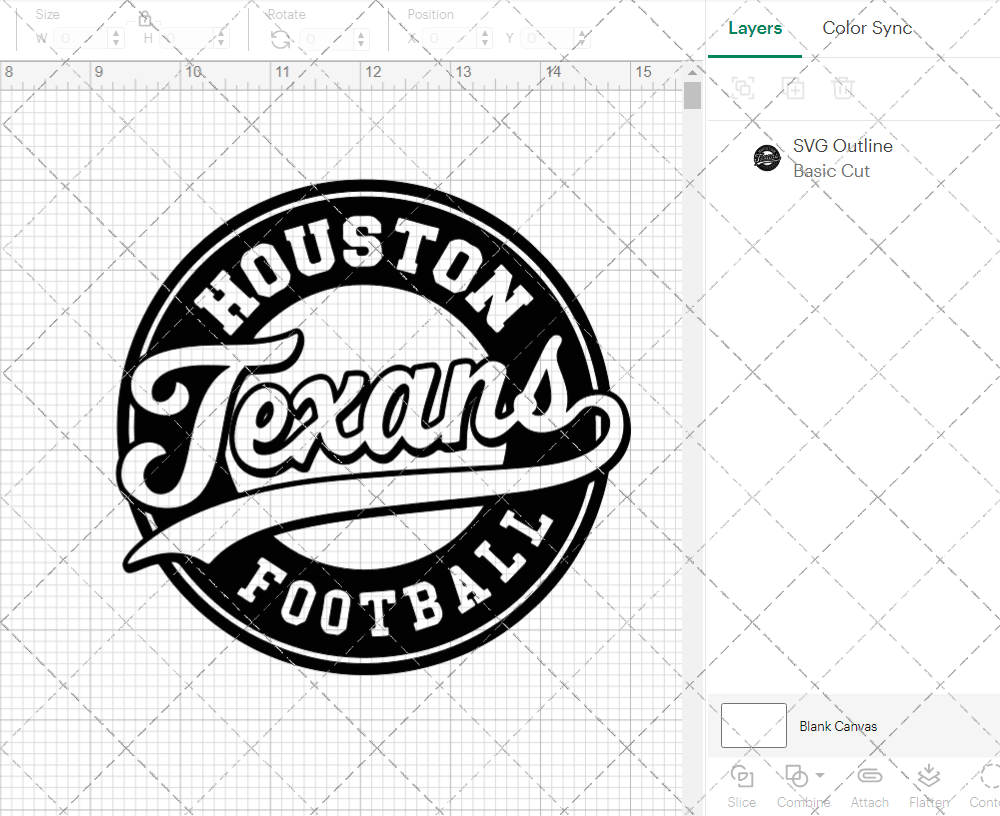Click the group layers icon
This screenshot has width=1000, height=816.
(x=743, y=88)
